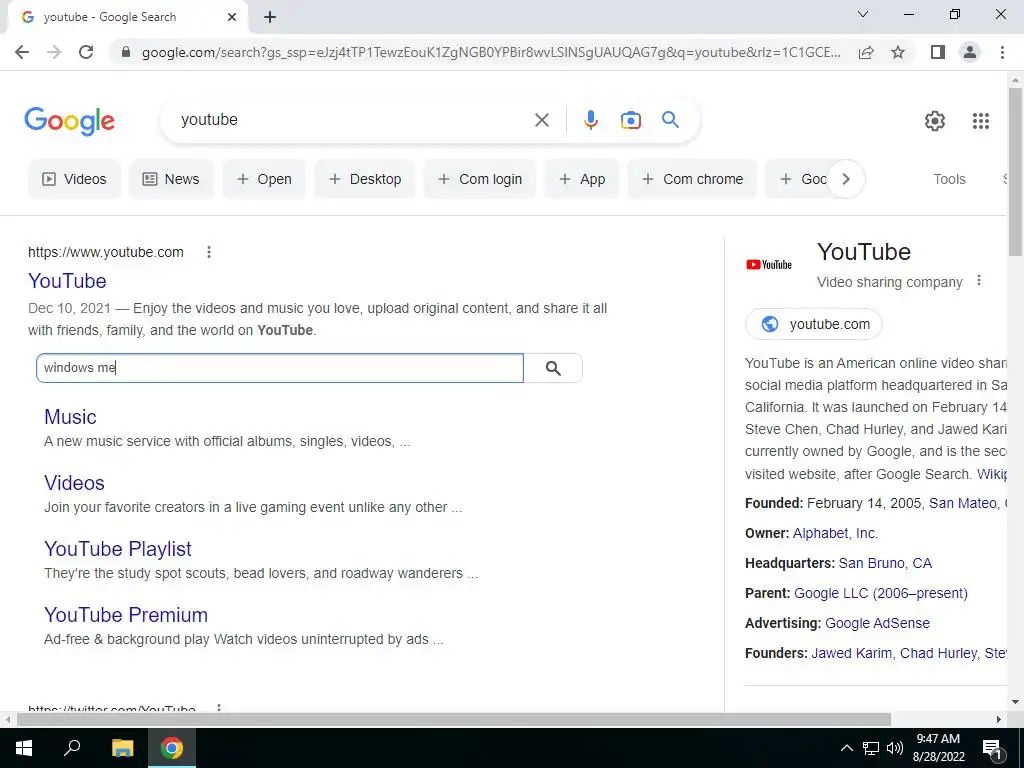Show hidden system tray icons chevron
The height and width of the screenshot is (768, 1024).
pos(846,748)
